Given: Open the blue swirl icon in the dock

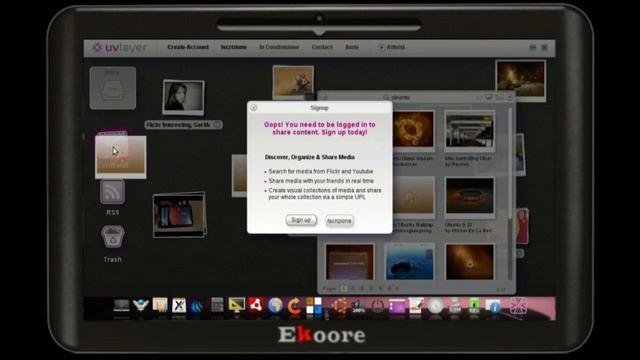Looking at the screenshot, I should point(198,306).
